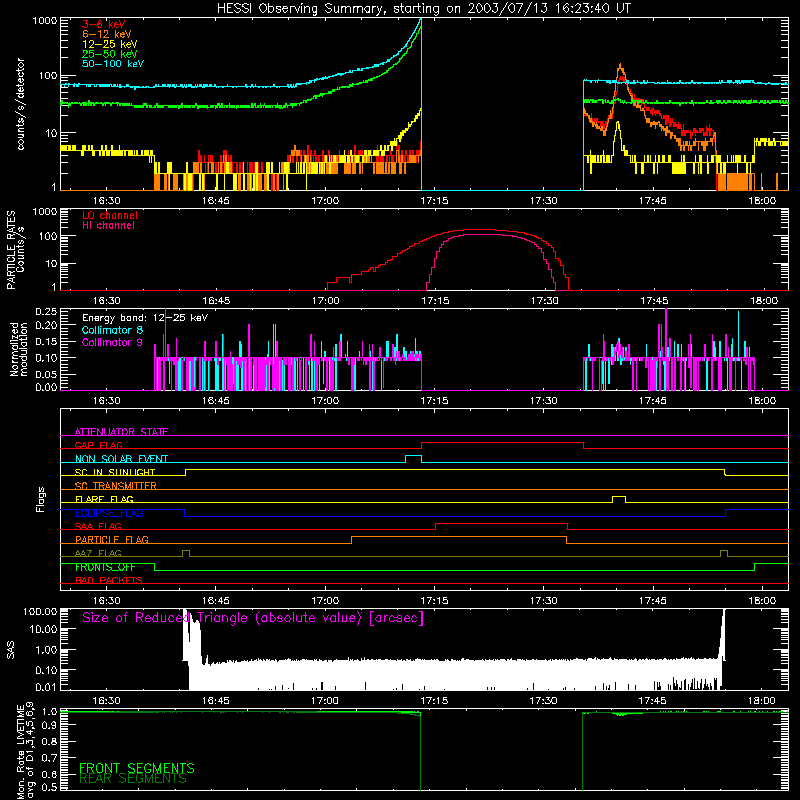Viewport: 800px width, 800px height.
Task: Click the FLARE FLAG label
Action: 104,499
